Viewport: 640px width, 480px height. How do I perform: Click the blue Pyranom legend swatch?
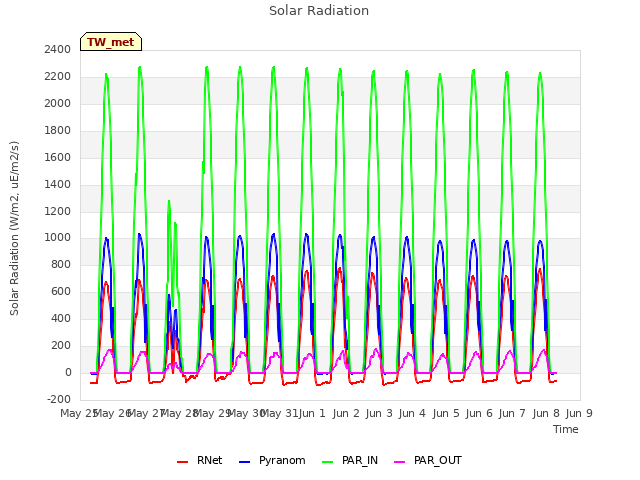pos(244,462)
